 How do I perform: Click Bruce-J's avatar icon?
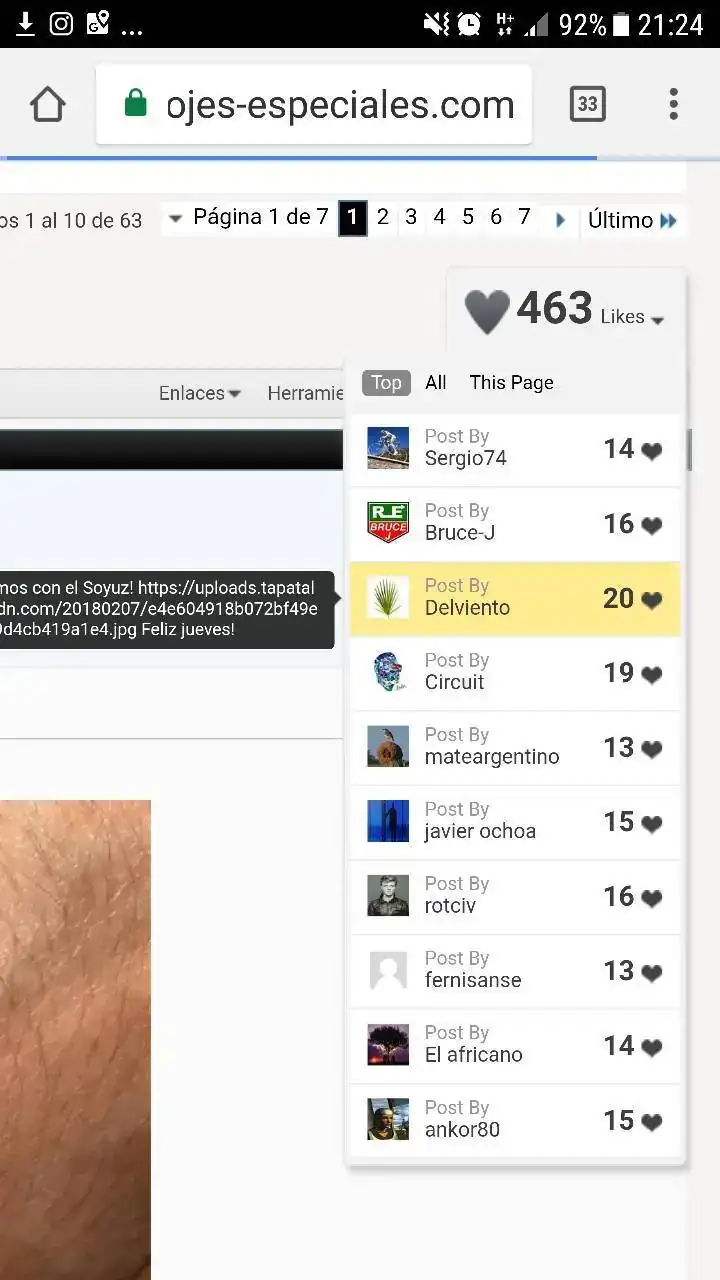pyautogui.click(x=388, y=522)
